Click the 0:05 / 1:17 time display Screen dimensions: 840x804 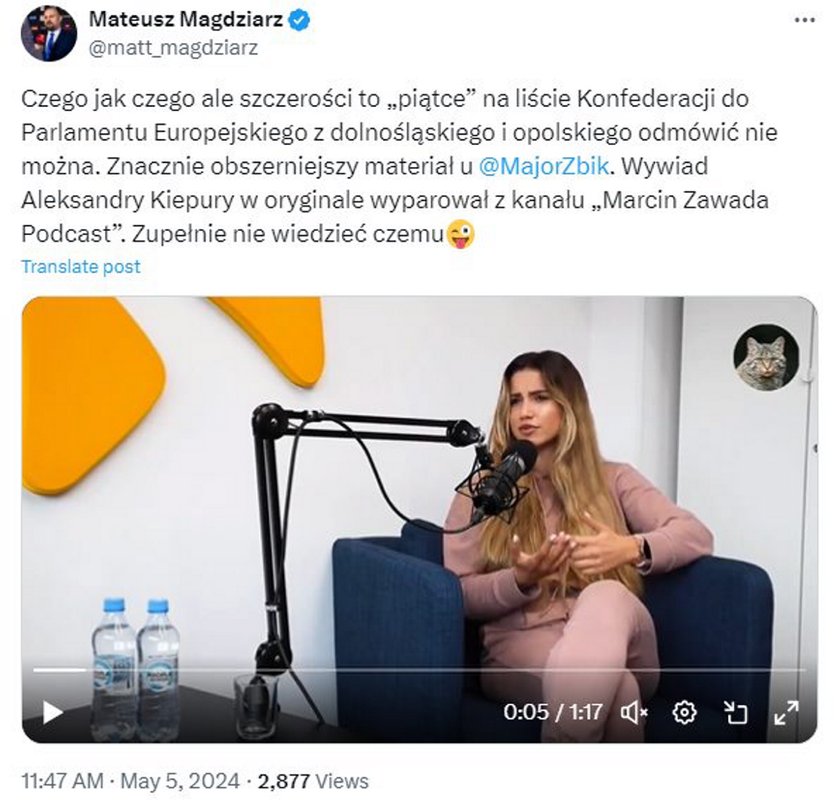(553, 712)
